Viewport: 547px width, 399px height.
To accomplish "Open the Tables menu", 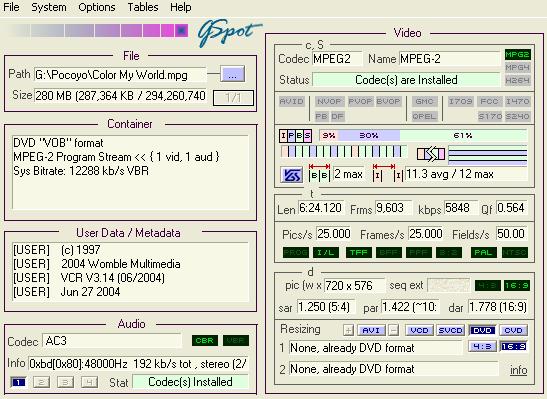I will (x=143, y=7).
